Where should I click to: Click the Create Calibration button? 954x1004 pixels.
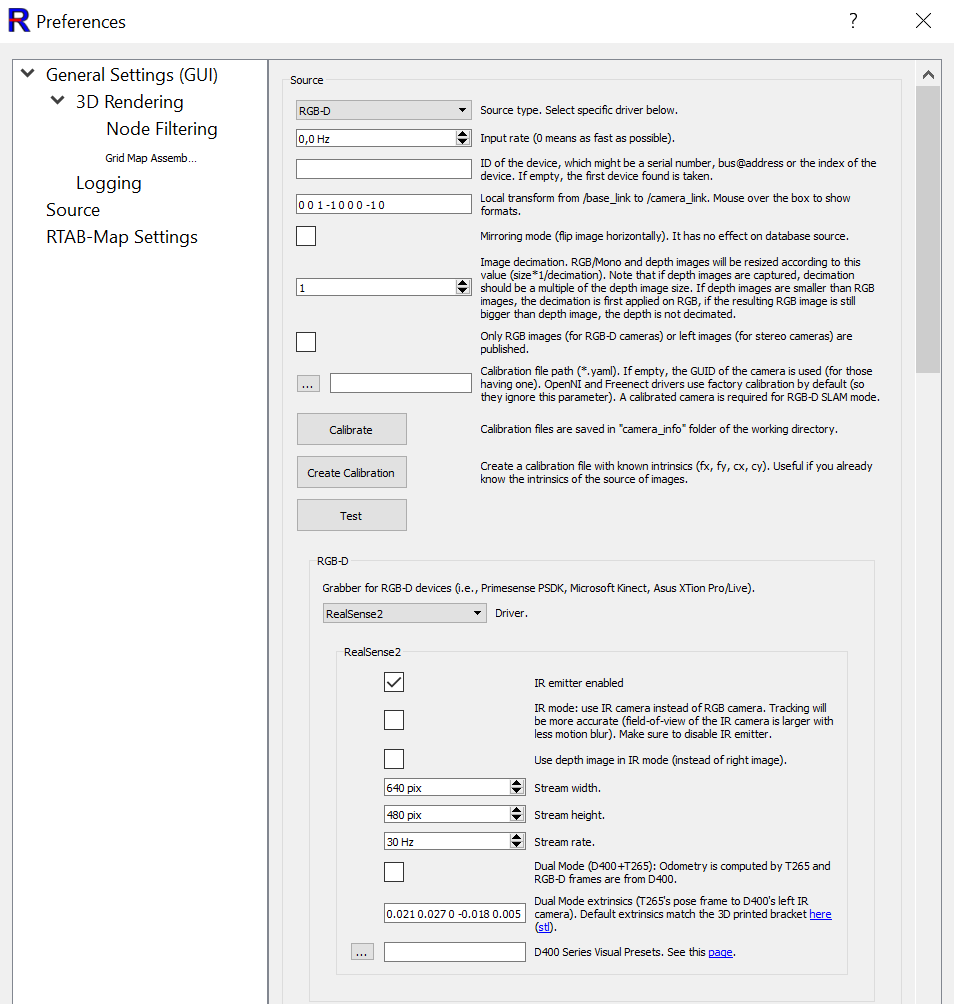pos(352,472)
